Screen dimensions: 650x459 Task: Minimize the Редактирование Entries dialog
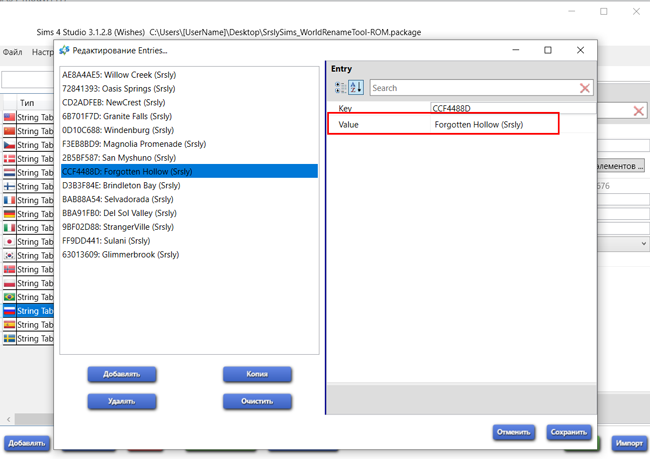(516, 50)
